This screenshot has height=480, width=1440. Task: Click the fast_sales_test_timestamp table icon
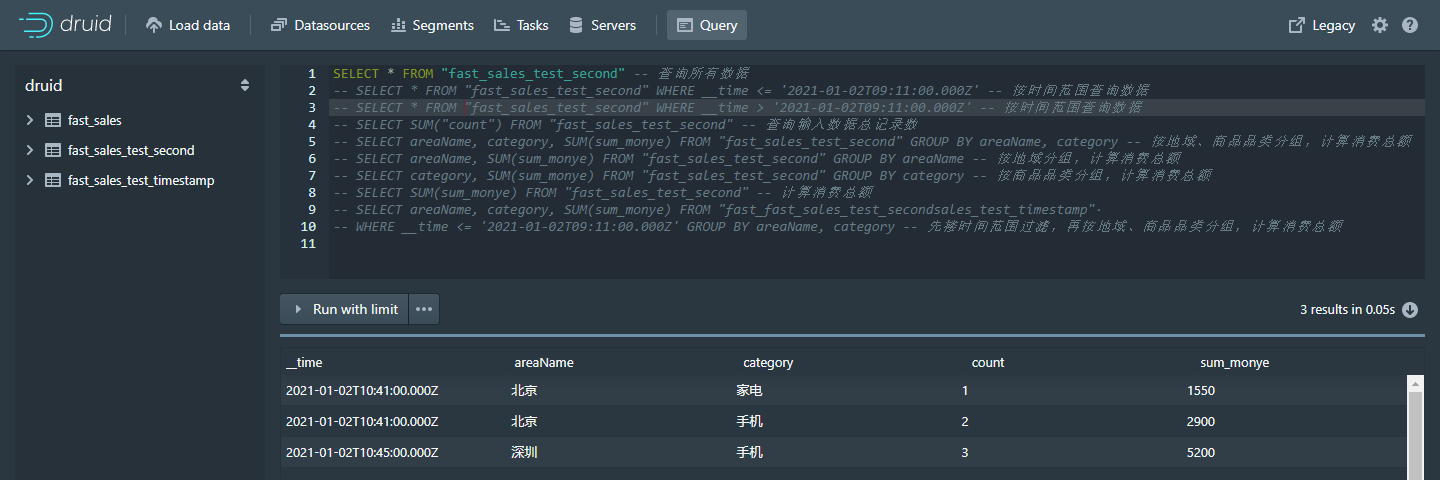coord(53,180)
